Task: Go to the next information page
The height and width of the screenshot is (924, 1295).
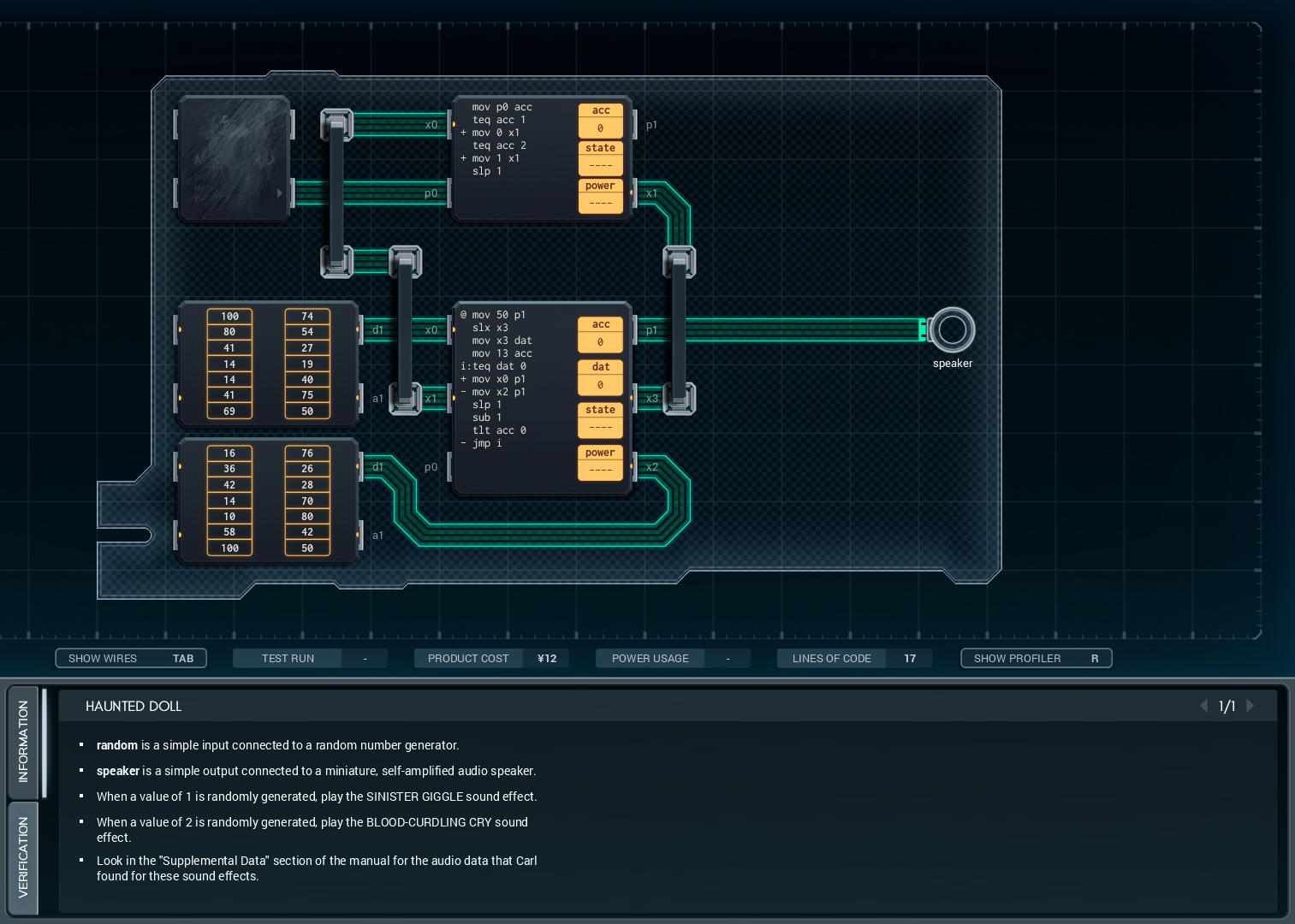Action: 1250,706
